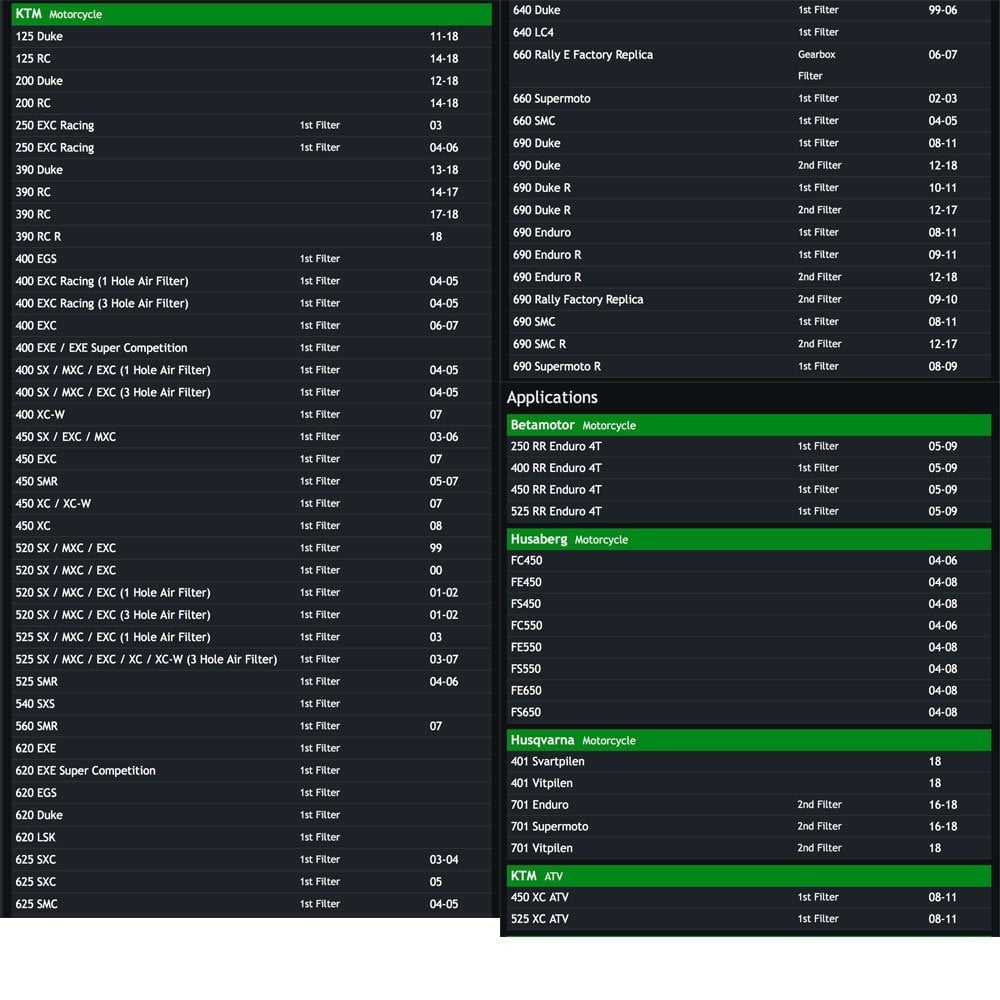1000x1000 pixels.
Task: Click the FS650 row
Action: coord(749,712)
